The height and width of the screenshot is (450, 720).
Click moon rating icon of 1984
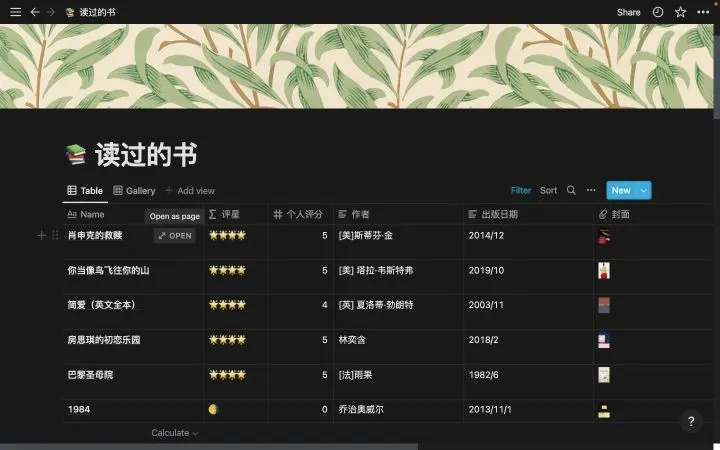click(213, 409)
